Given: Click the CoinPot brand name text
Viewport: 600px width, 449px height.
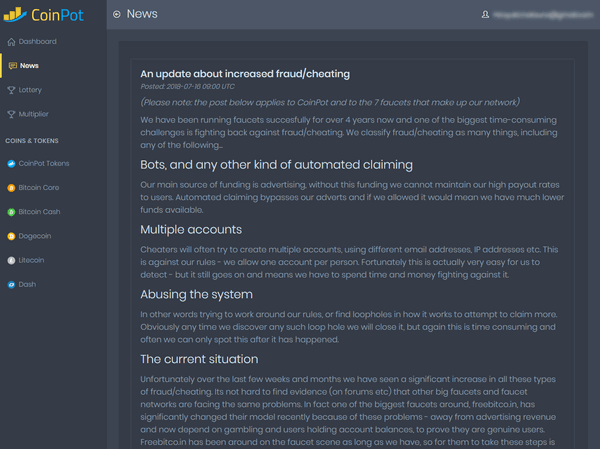Looking at the screenshot, I should [57, 15].
